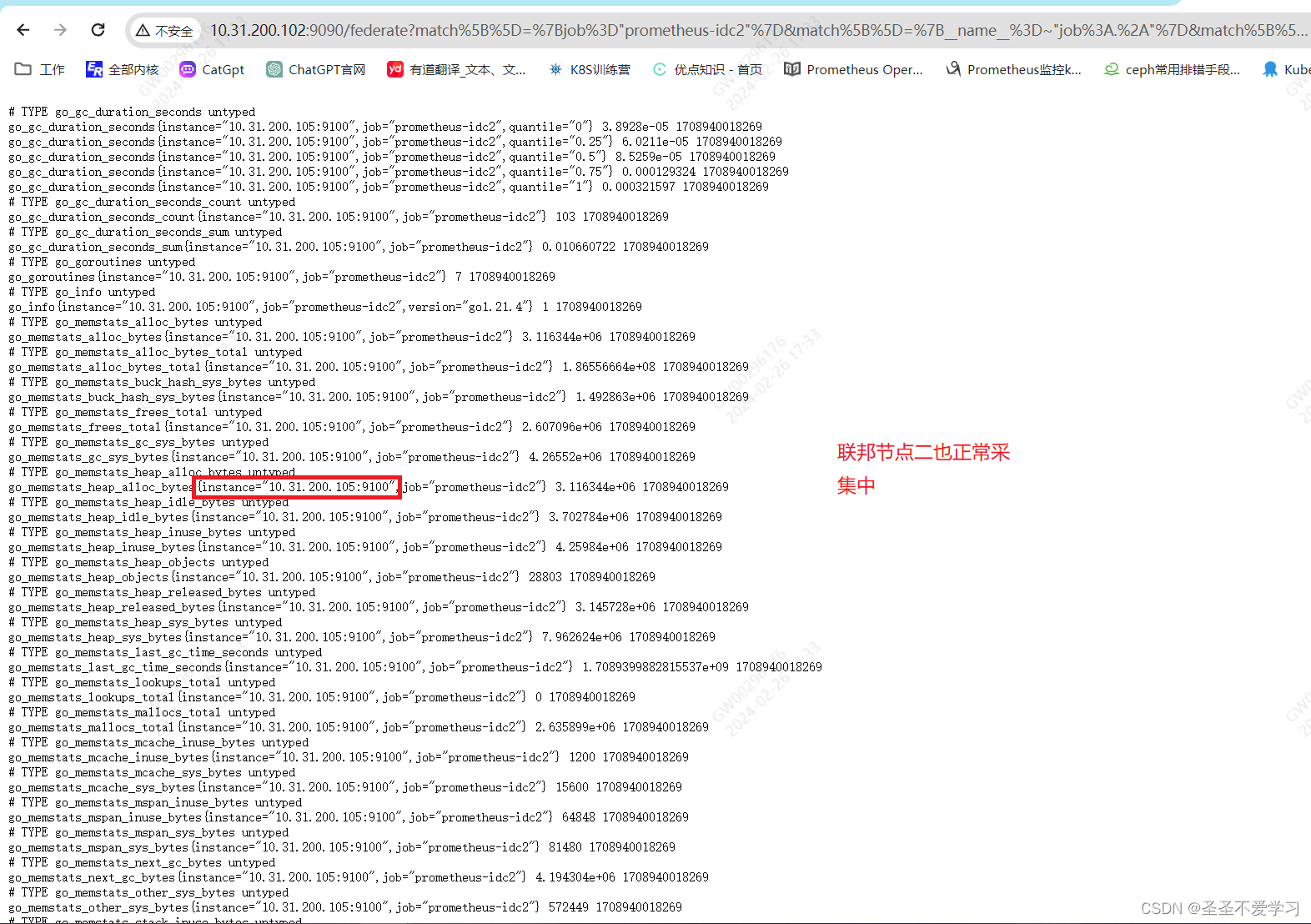Click the go_memstats_heap_objects 28803 line
Screen dimensions: 1311x924
pyautogui.click(x=332, y=577)
